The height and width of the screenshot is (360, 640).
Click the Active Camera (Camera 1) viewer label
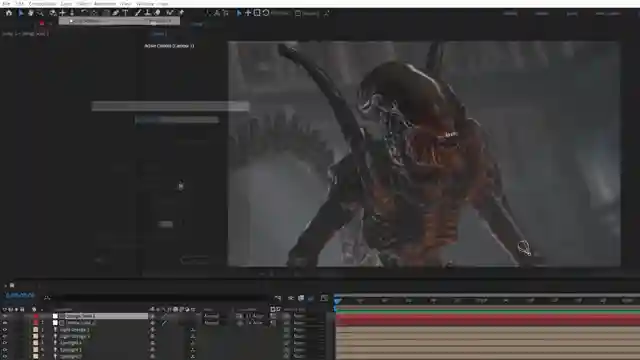[169, 46]
